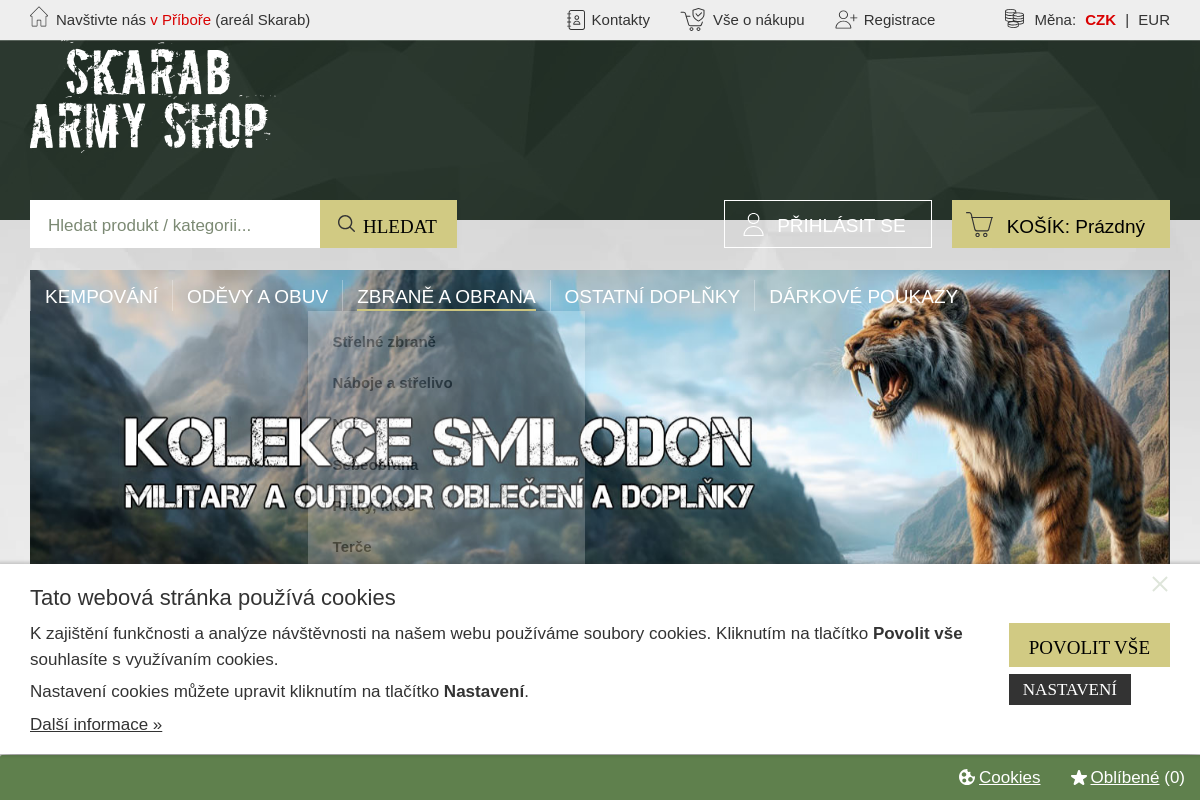Close the cookie banner with the X

click(1160, 584)
